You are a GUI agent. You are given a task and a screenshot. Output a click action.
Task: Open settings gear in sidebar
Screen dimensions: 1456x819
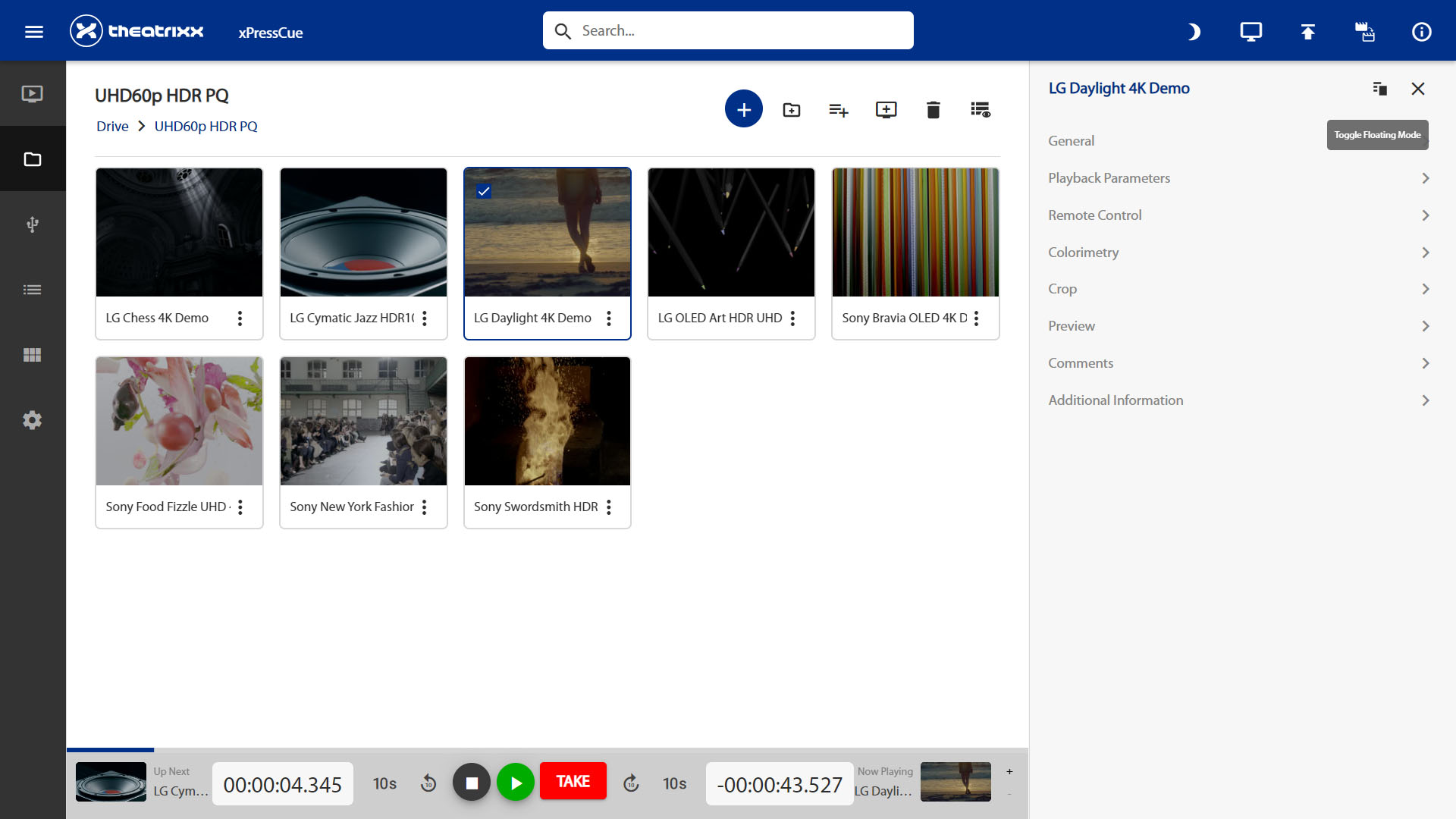[x=33, y=419]
